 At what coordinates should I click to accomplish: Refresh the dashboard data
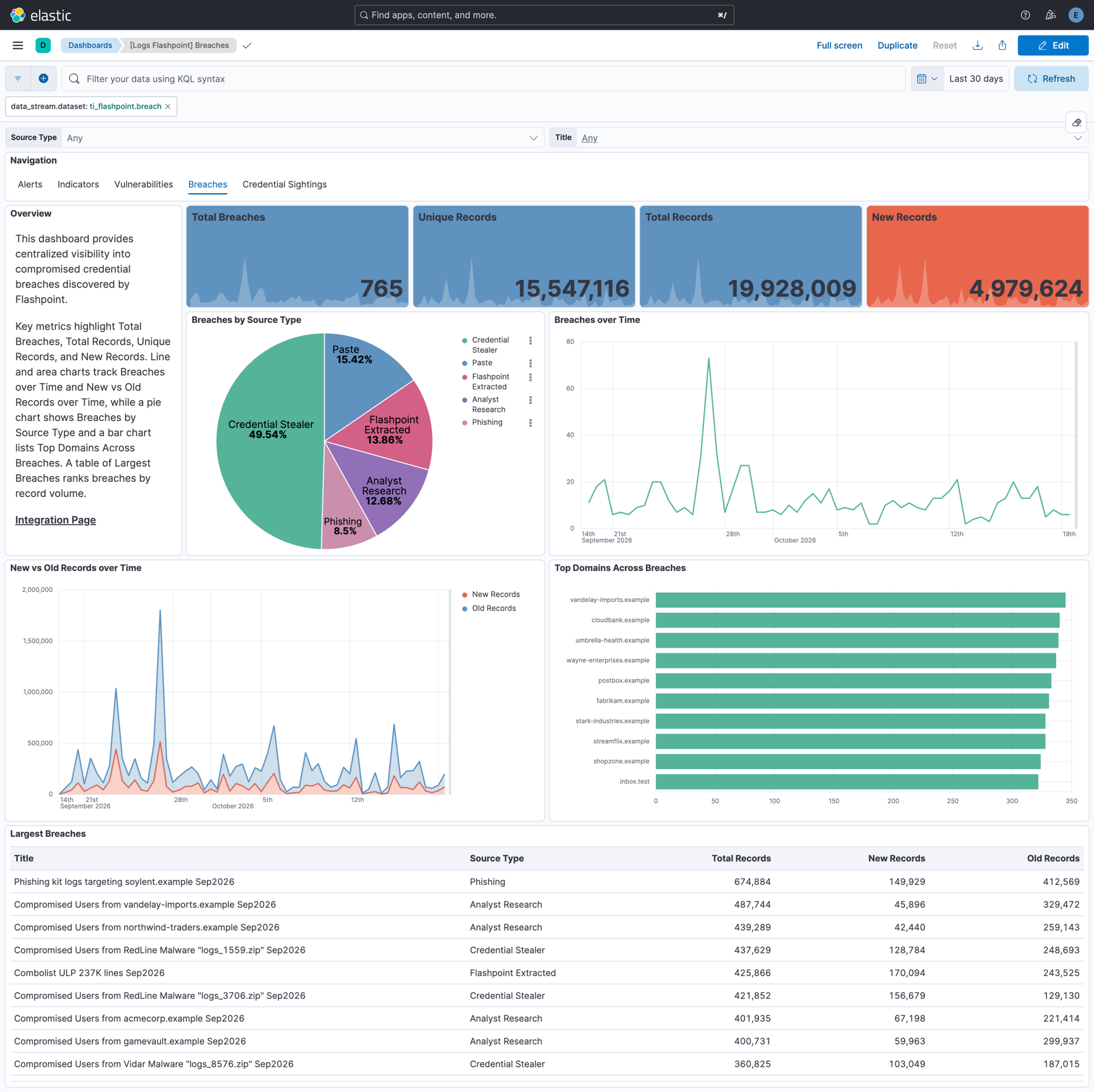coord(1051,78)
